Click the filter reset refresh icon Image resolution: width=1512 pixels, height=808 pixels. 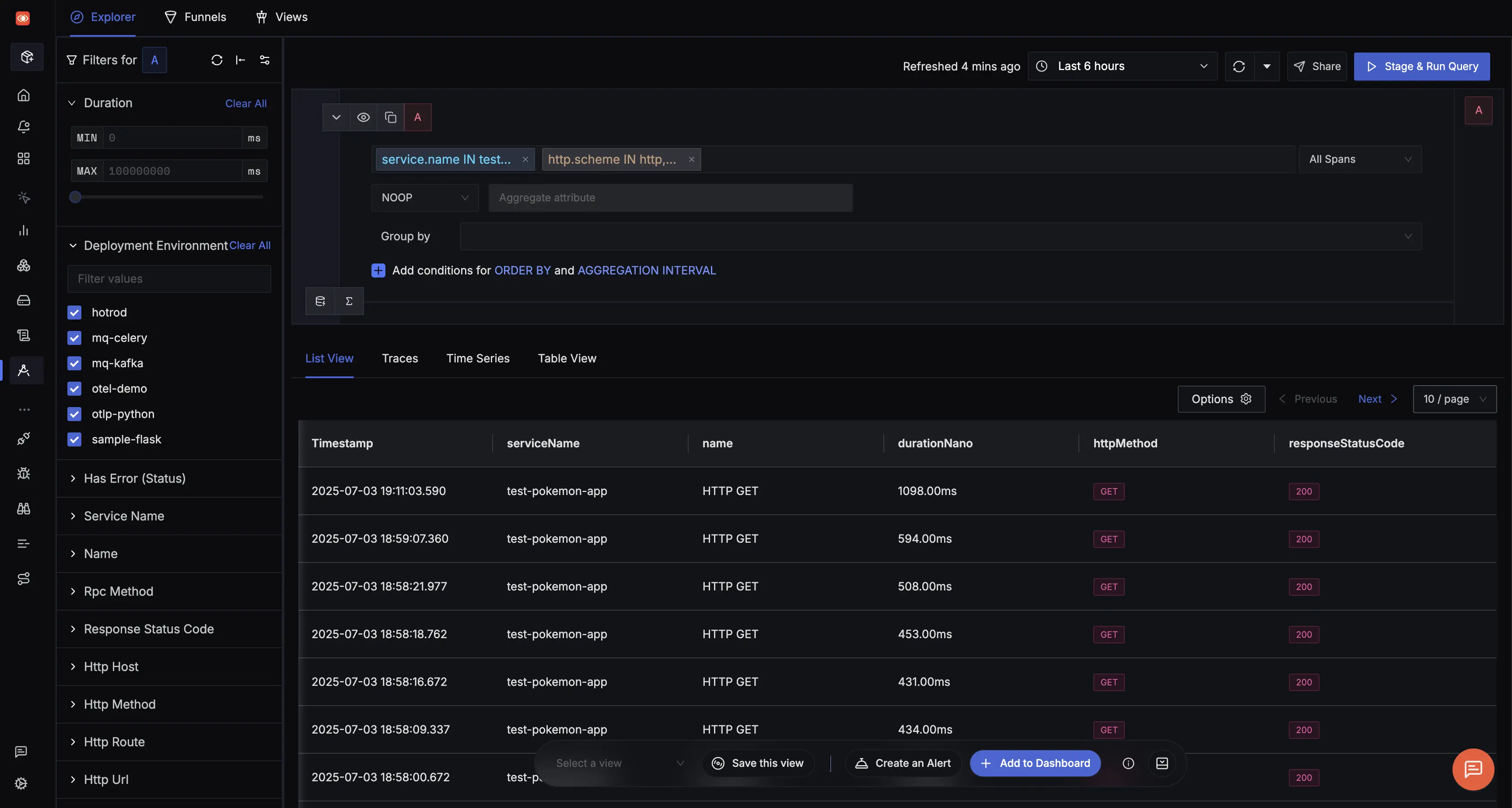tap(217, 60)
